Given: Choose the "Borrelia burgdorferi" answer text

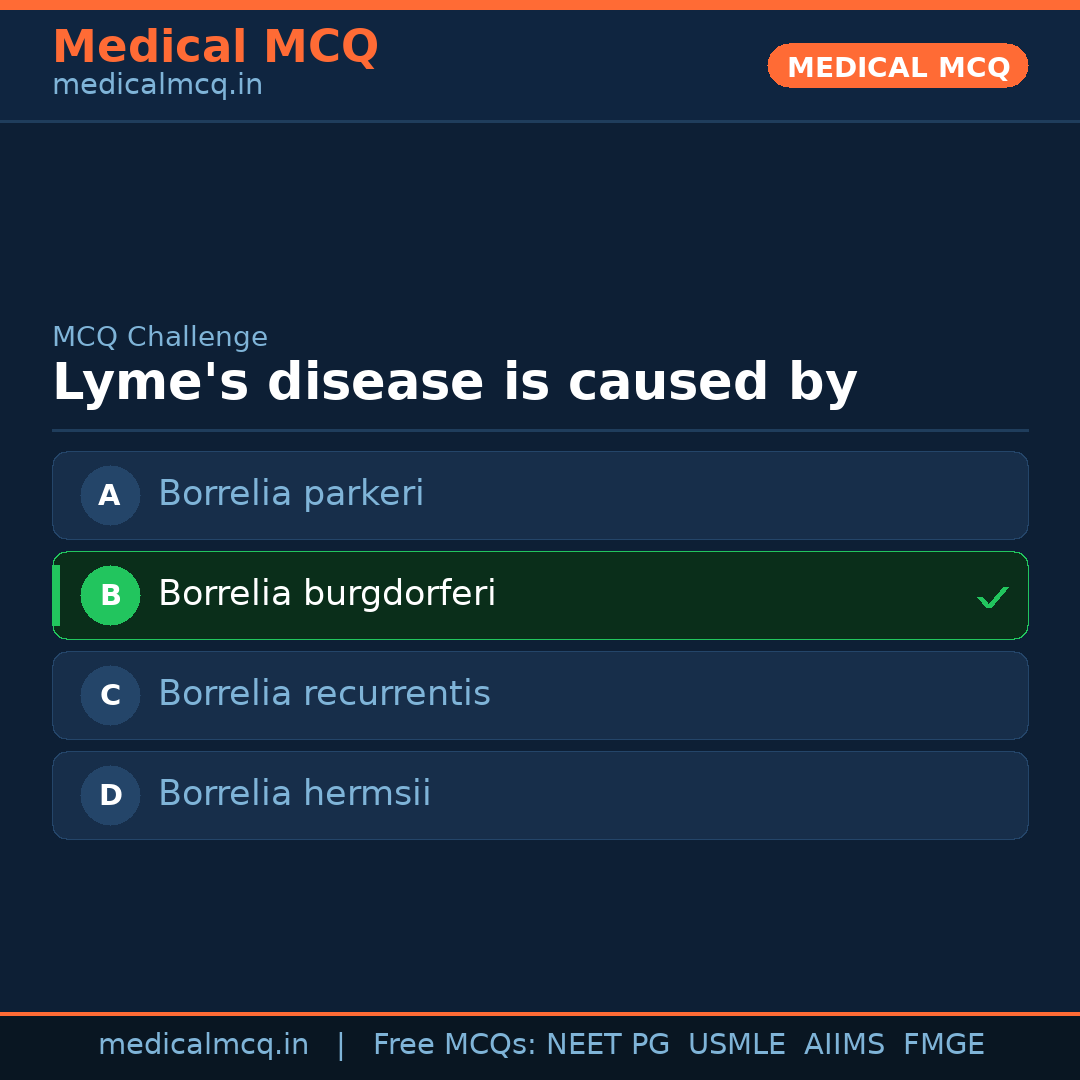Looking at the screenshot, I should coord(327,594).
